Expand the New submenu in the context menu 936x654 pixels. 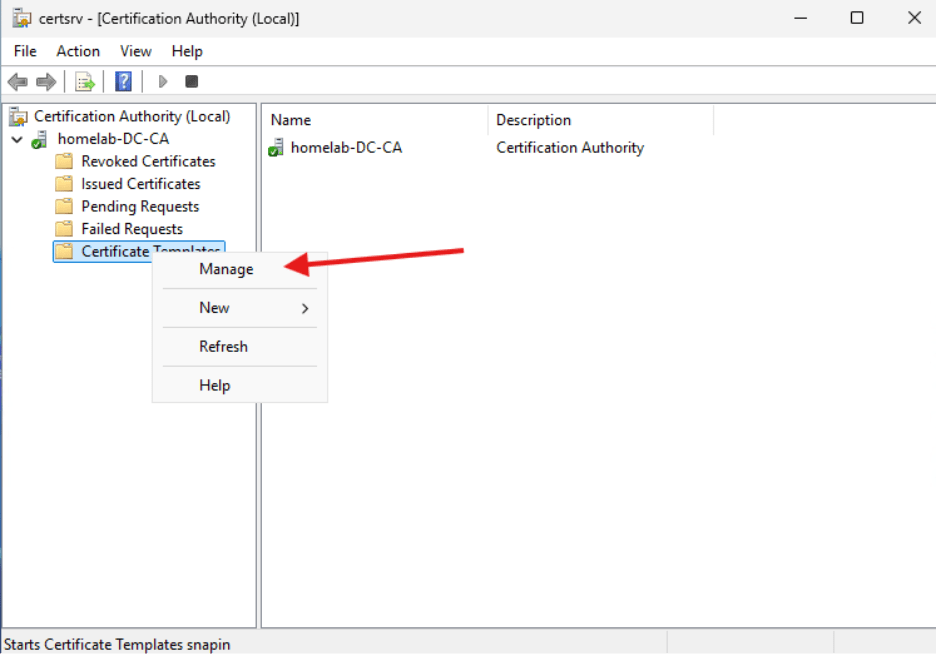214,307
